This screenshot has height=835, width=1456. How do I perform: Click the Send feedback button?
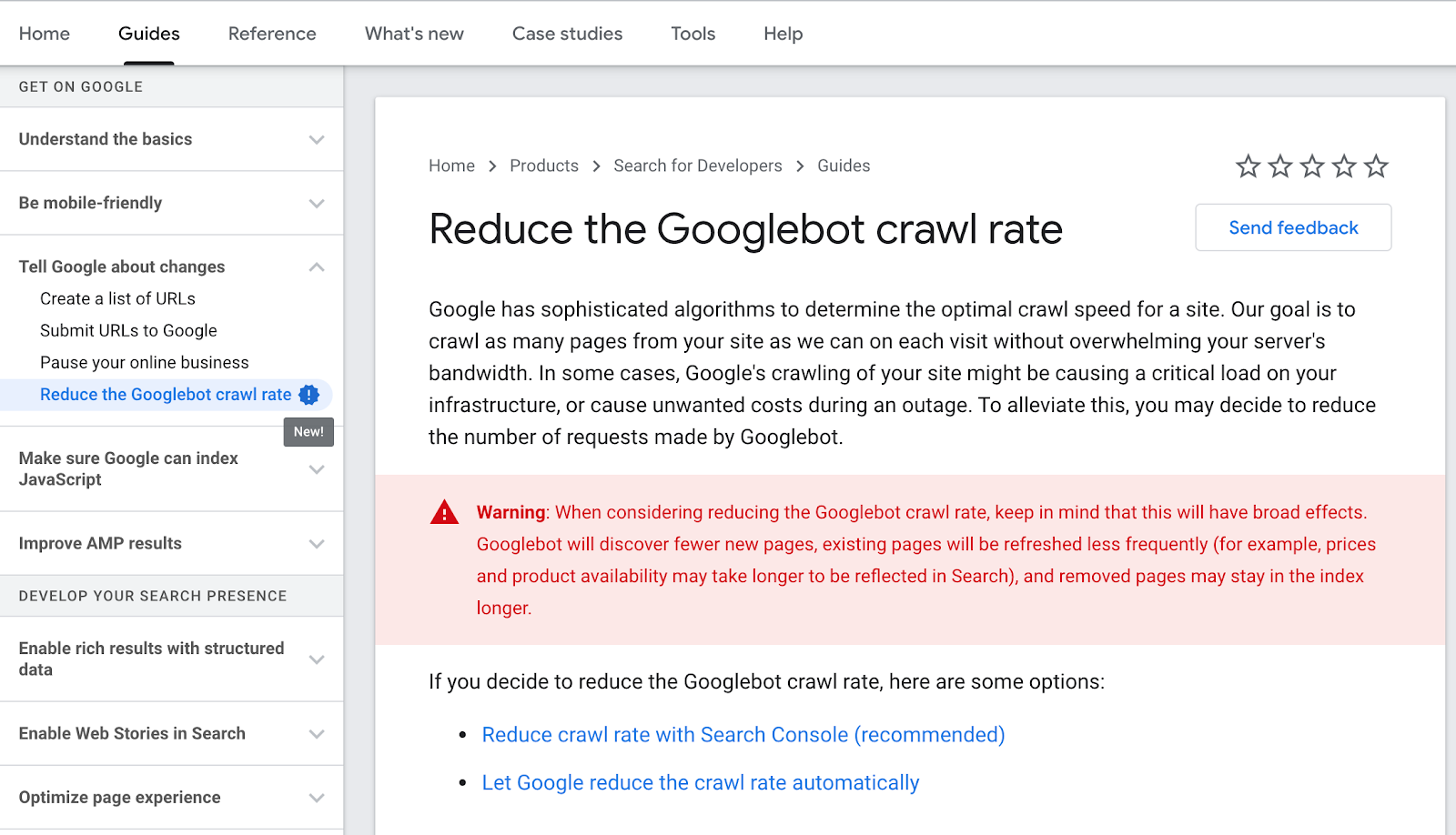[x=1292, y=227]
